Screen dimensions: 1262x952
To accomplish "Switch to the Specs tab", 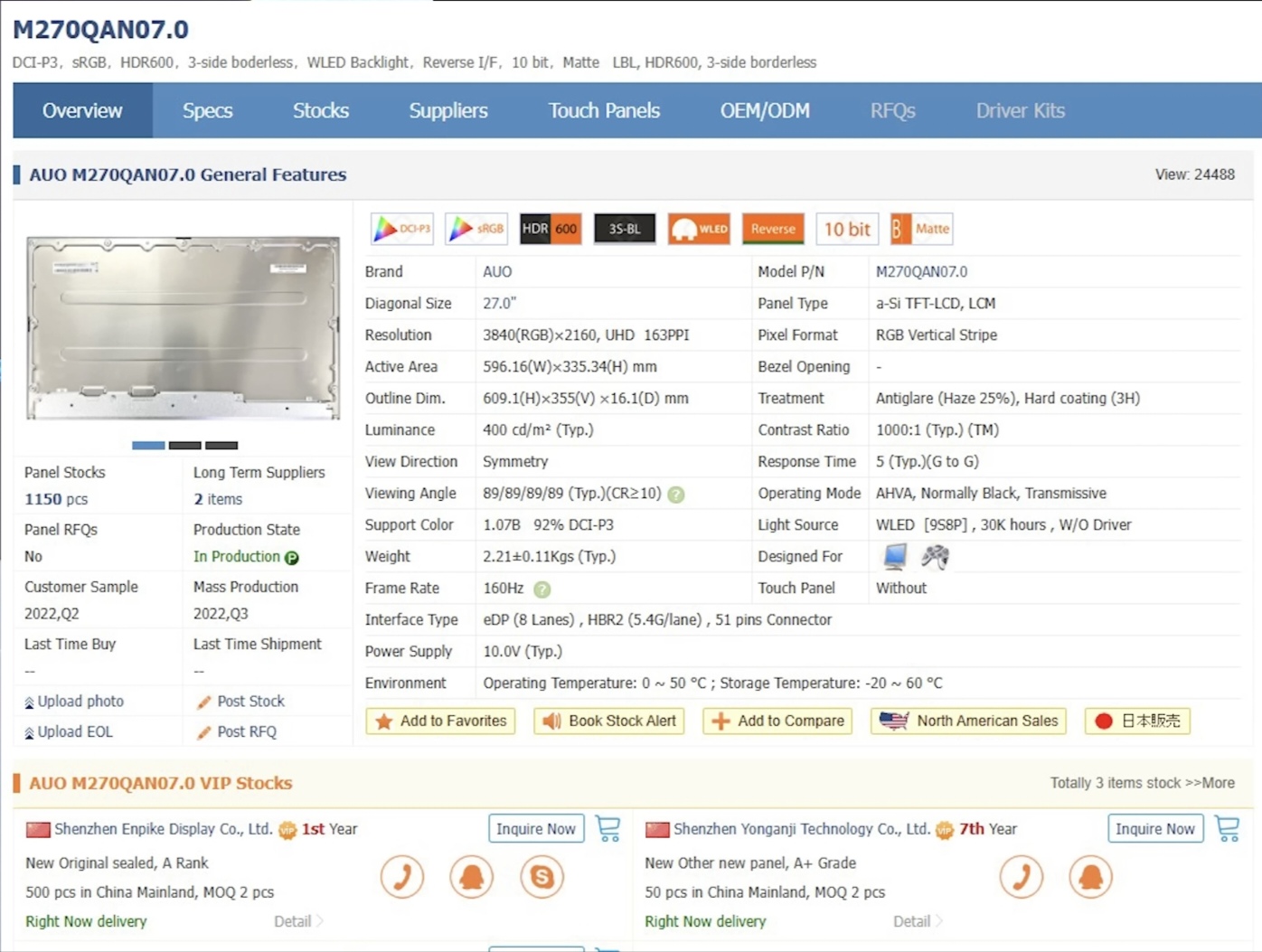I will (208, 110).
